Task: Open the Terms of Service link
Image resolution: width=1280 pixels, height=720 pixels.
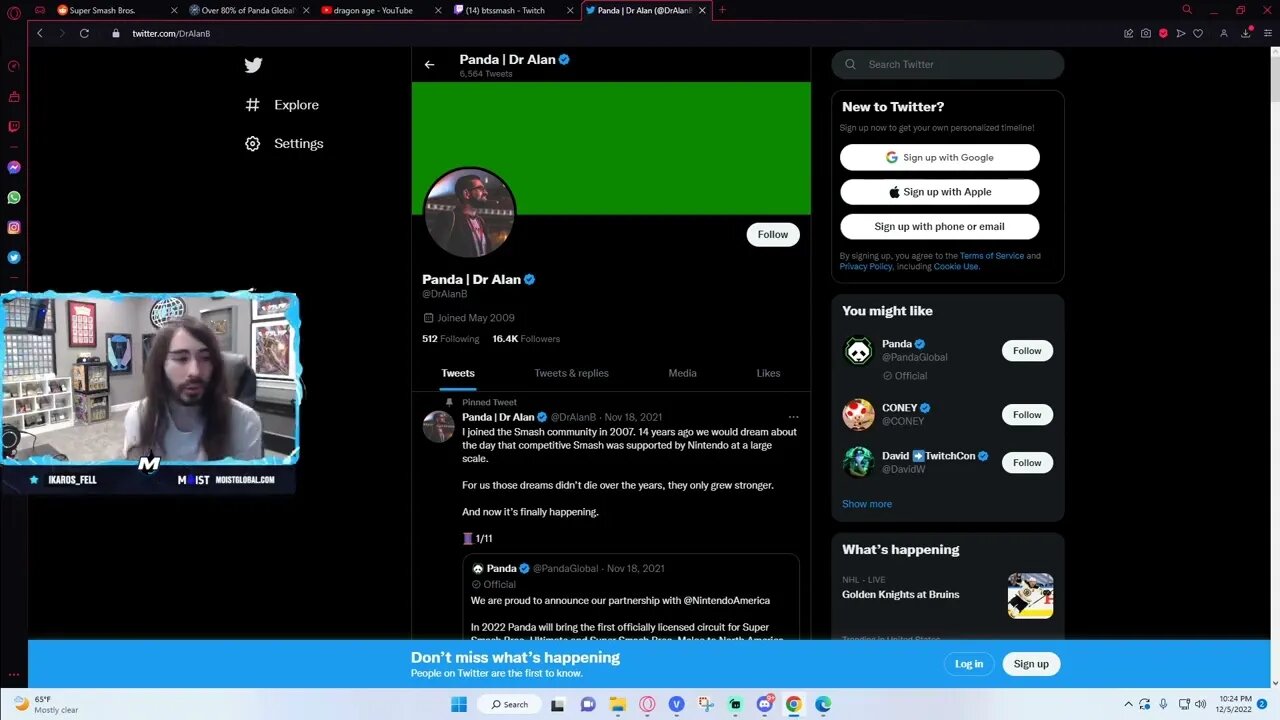Action: 992,256
